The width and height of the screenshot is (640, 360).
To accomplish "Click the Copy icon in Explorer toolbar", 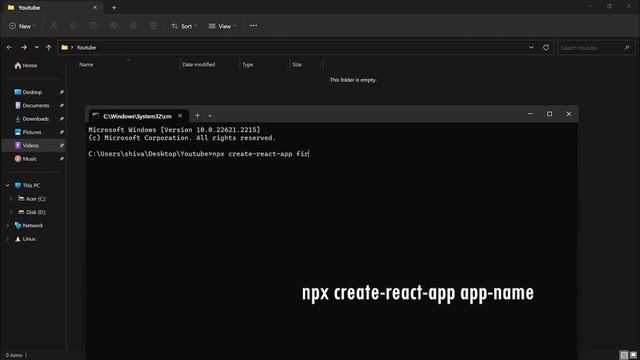I will (73, 26).
